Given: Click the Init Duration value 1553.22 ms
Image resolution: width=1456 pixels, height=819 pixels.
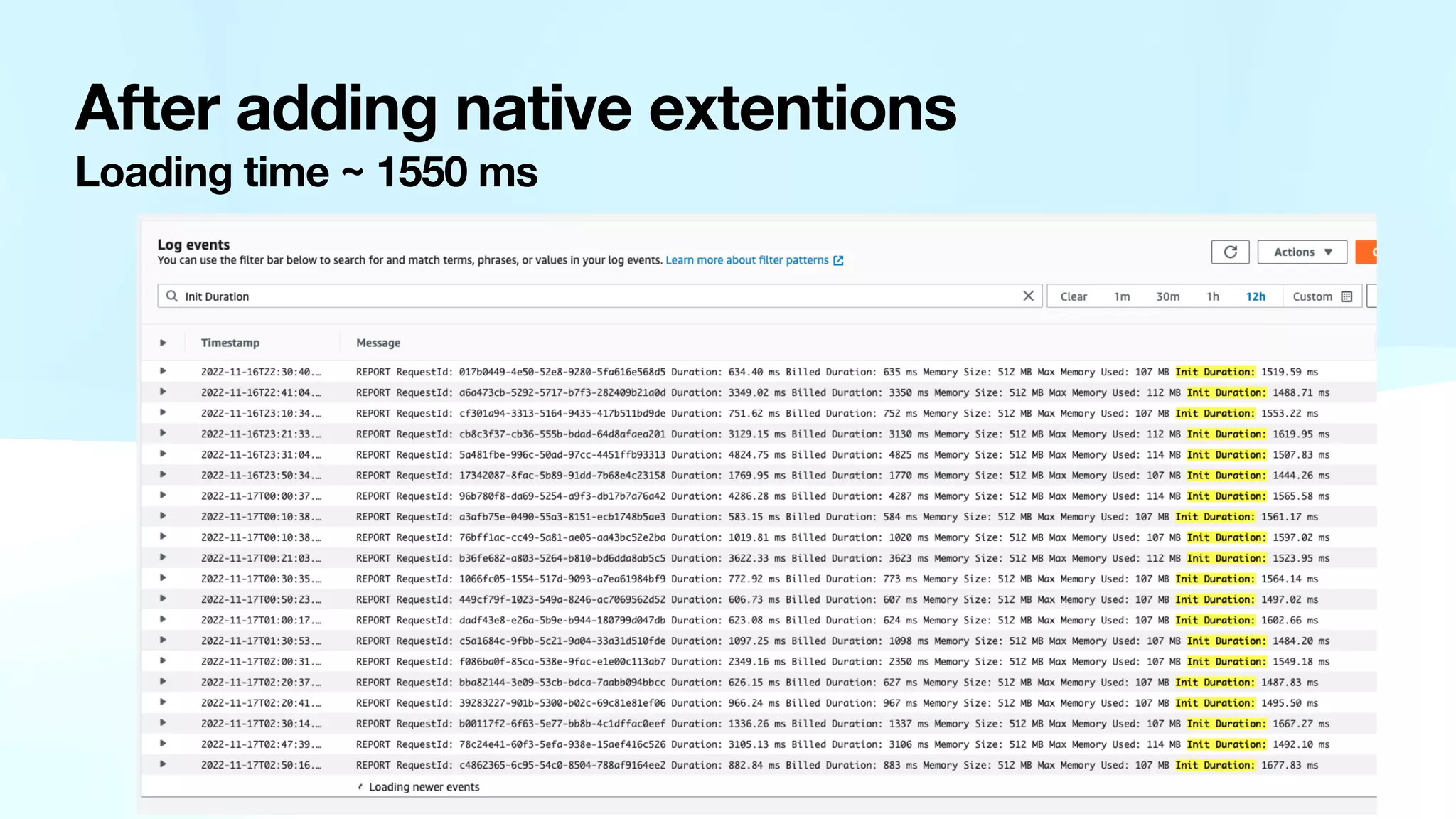Looking at the screenshot, I should tap(1290, 413).
